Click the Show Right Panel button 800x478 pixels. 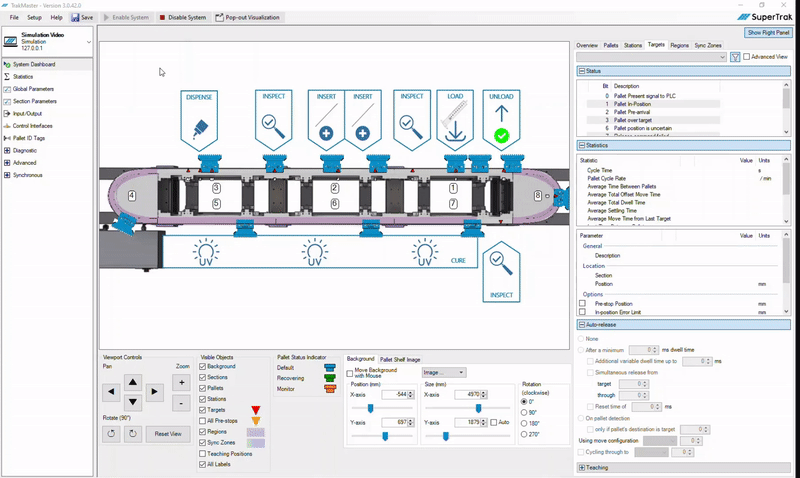pos(769,33)
